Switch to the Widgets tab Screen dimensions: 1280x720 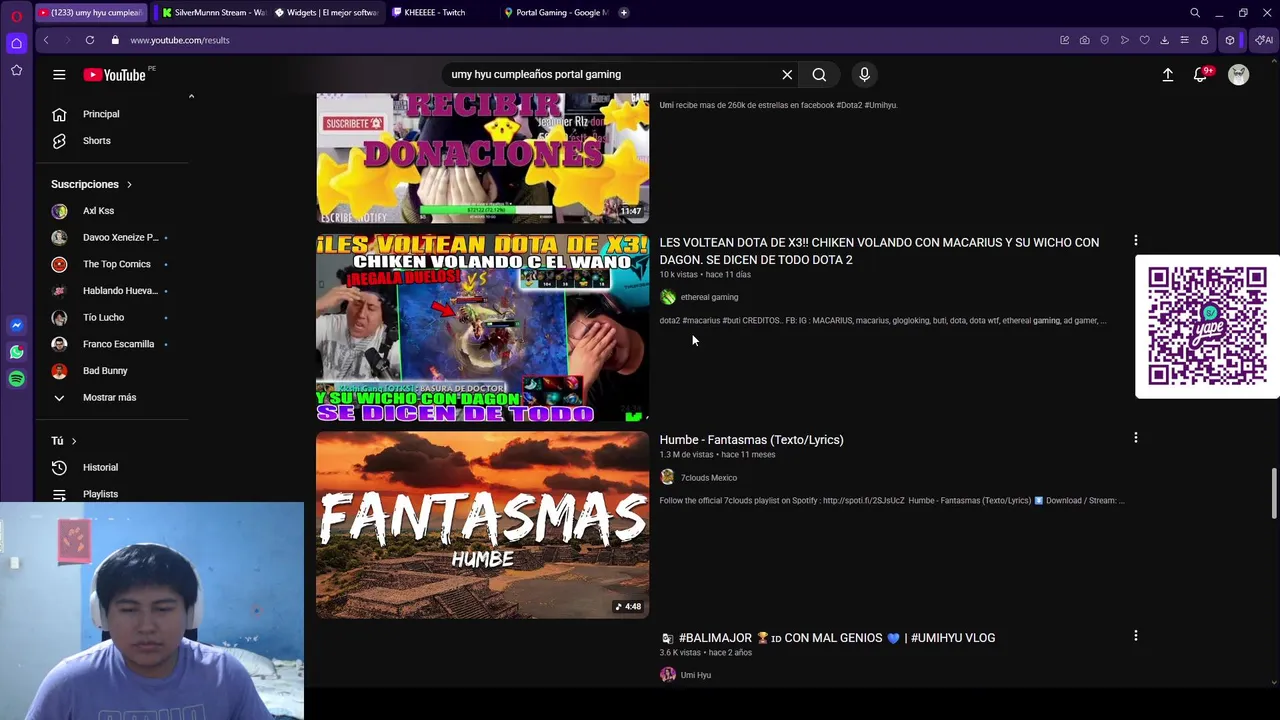click(325, 12)
